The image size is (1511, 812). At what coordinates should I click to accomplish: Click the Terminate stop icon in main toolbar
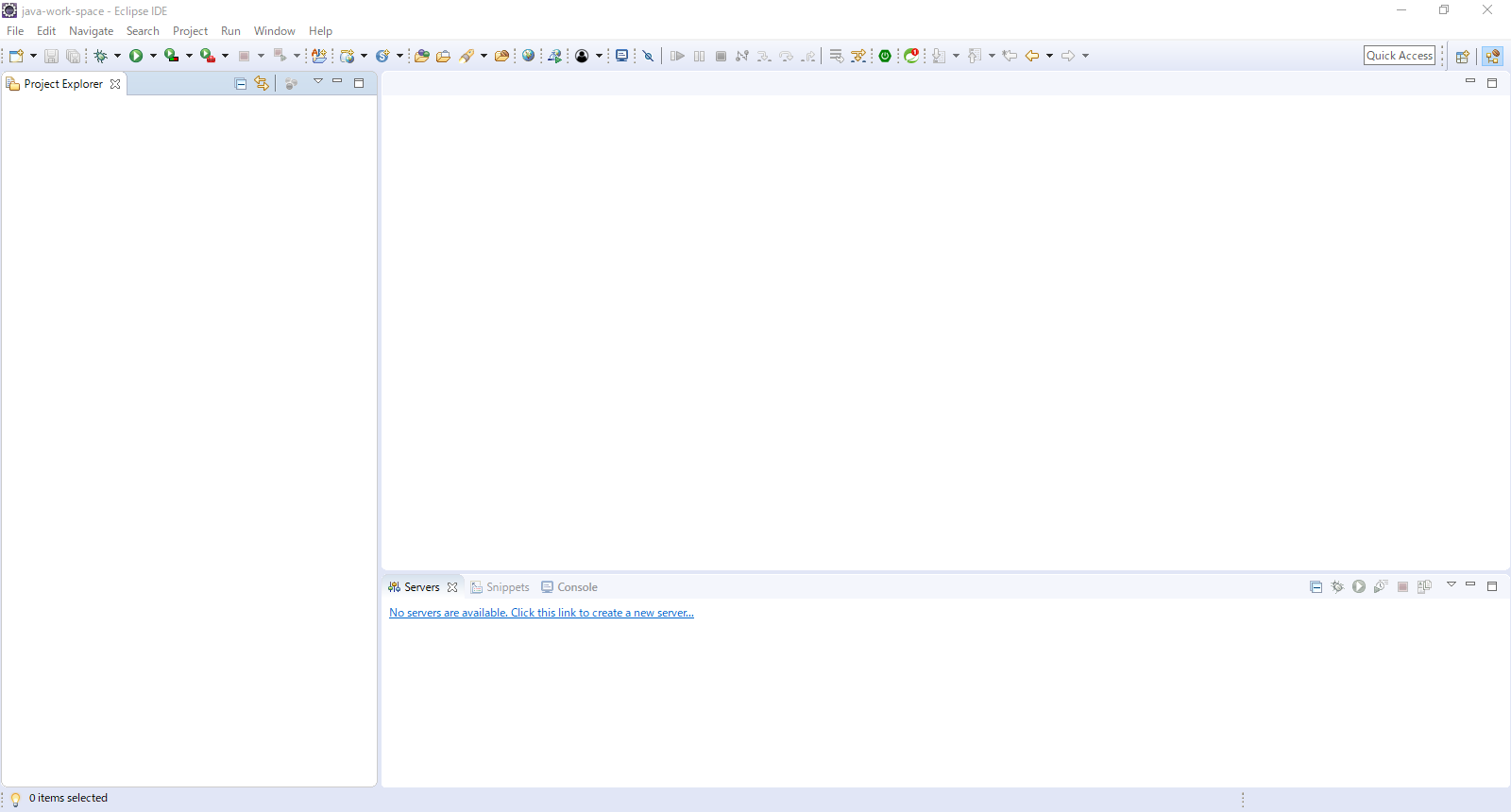[722, 56]
